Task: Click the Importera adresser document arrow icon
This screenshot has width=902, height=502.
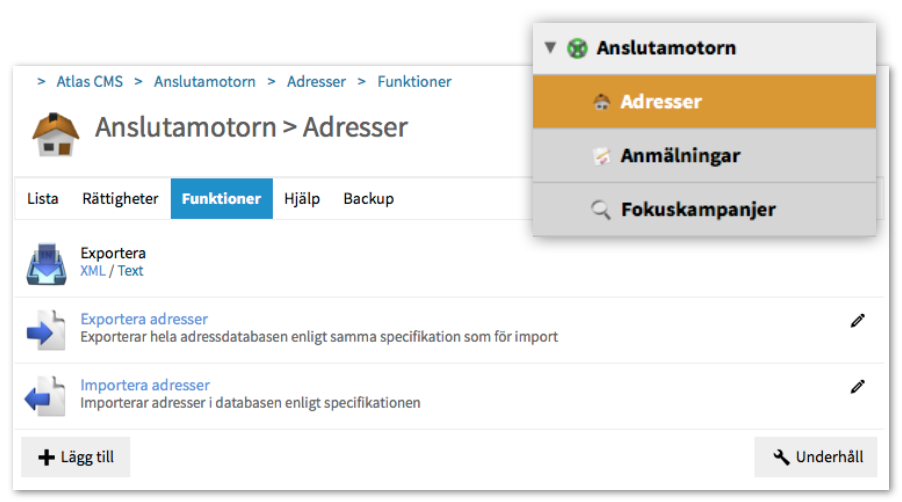Action: pos(45,395)
